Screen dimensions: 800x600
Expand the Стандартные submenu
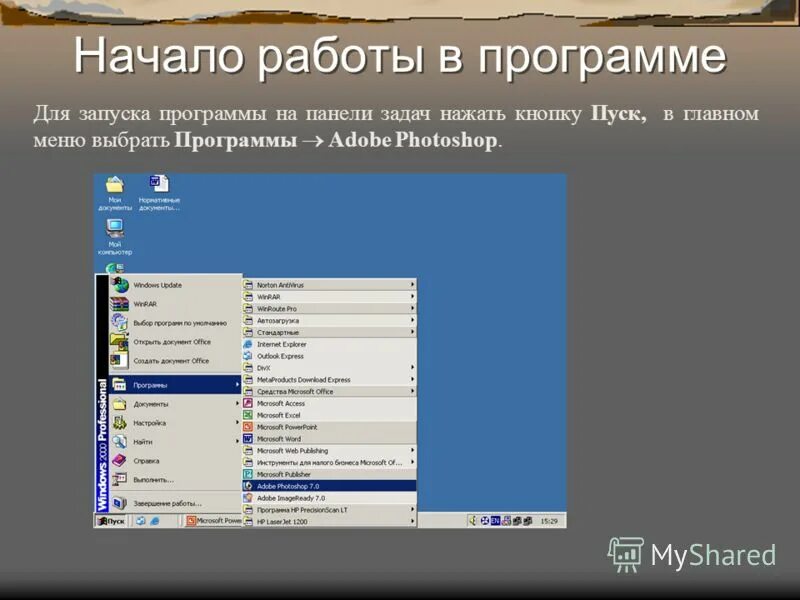click(330, 333)
